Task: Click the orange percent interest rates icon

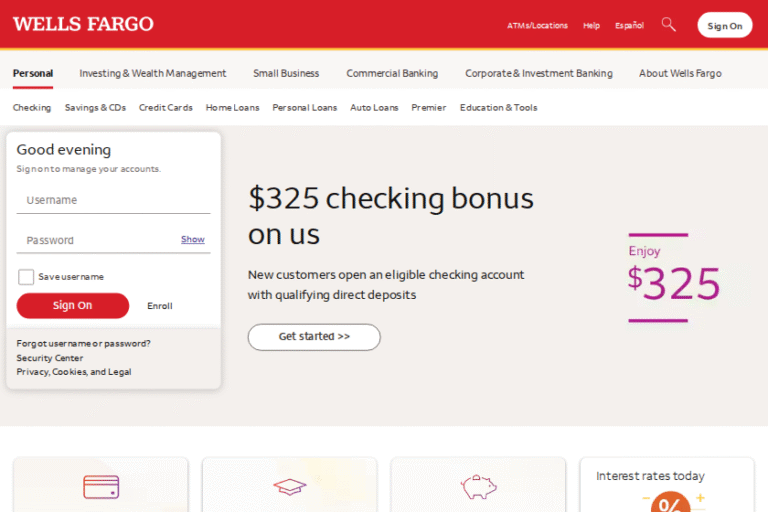Action: tap(670, 503)
